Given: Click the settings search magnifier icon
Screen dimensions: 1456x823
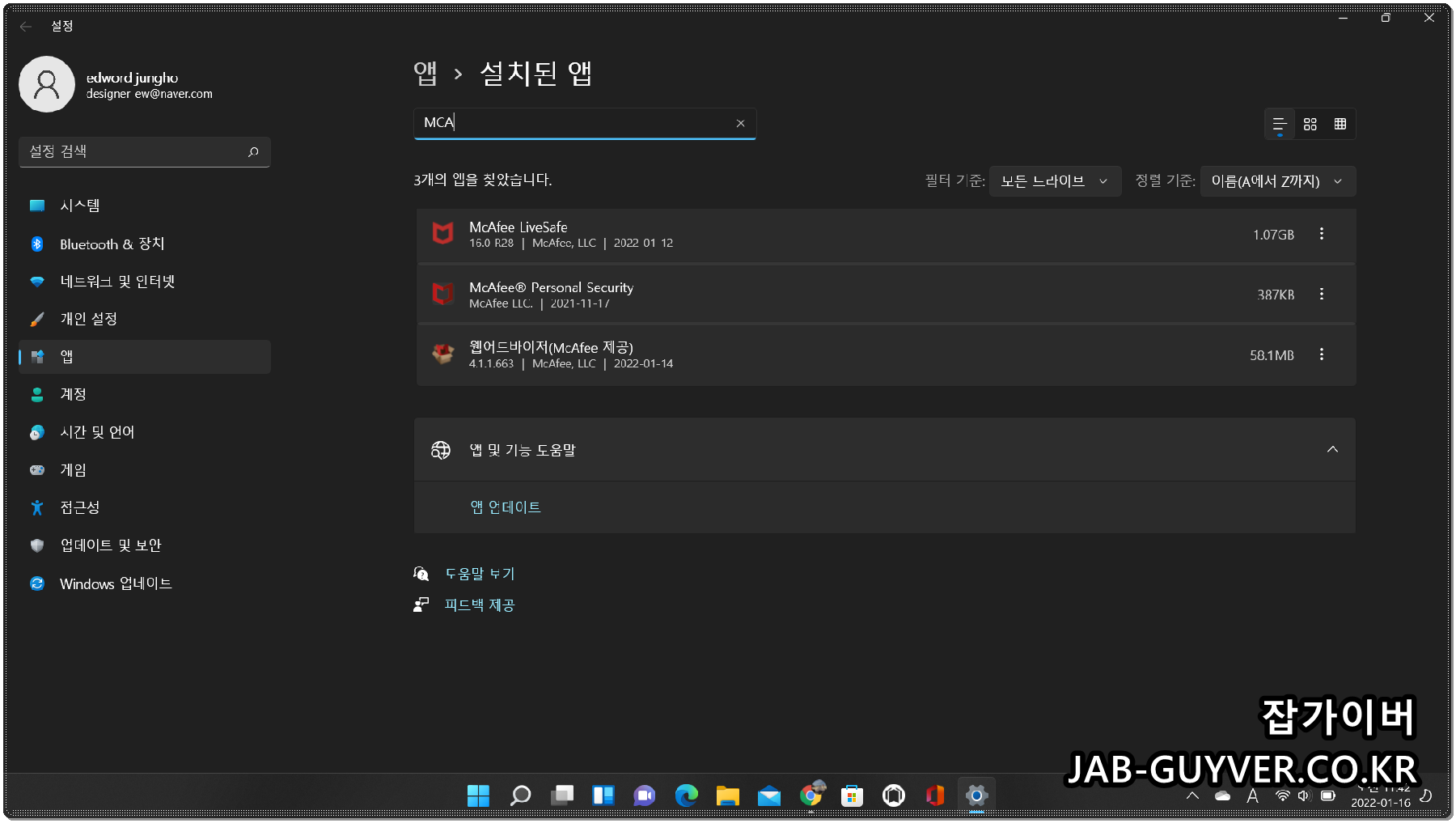Looking at the screenshot, I should [x=252, y=151].
